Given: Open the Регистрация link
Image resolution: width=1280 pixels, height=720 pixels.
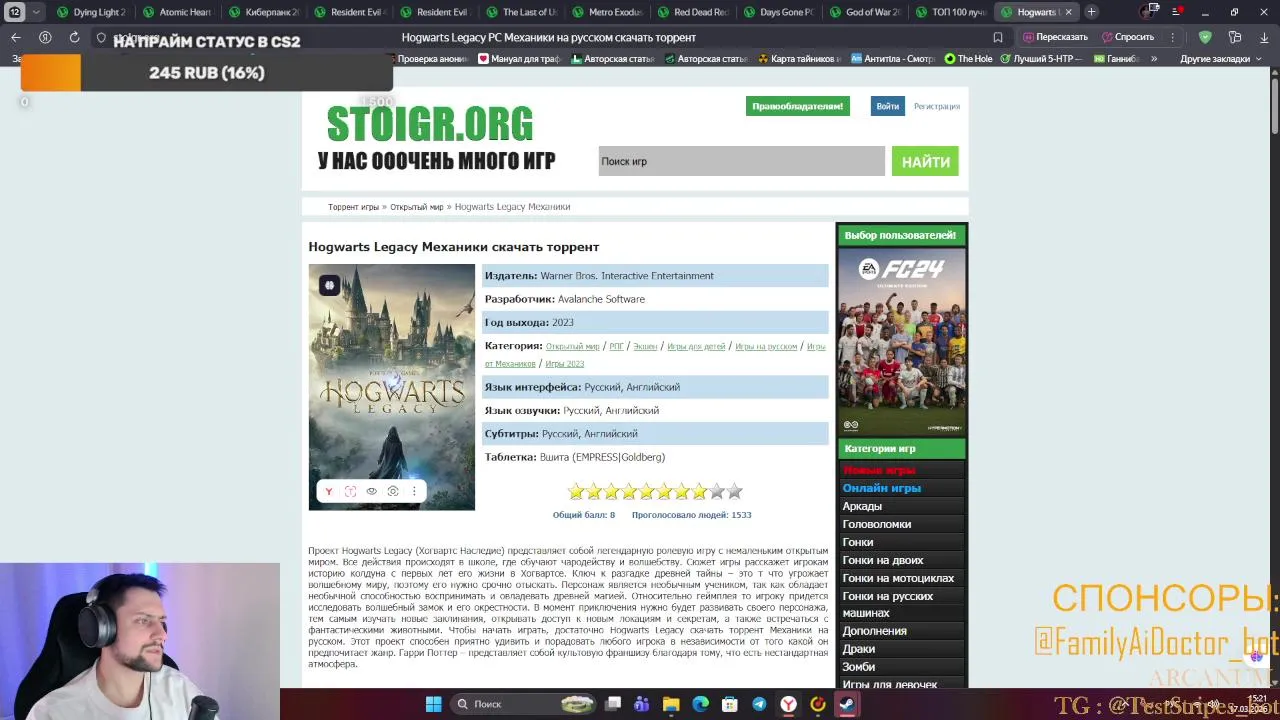Looking at the screenshot, I should pyautogui.click(x=937, y=106).
